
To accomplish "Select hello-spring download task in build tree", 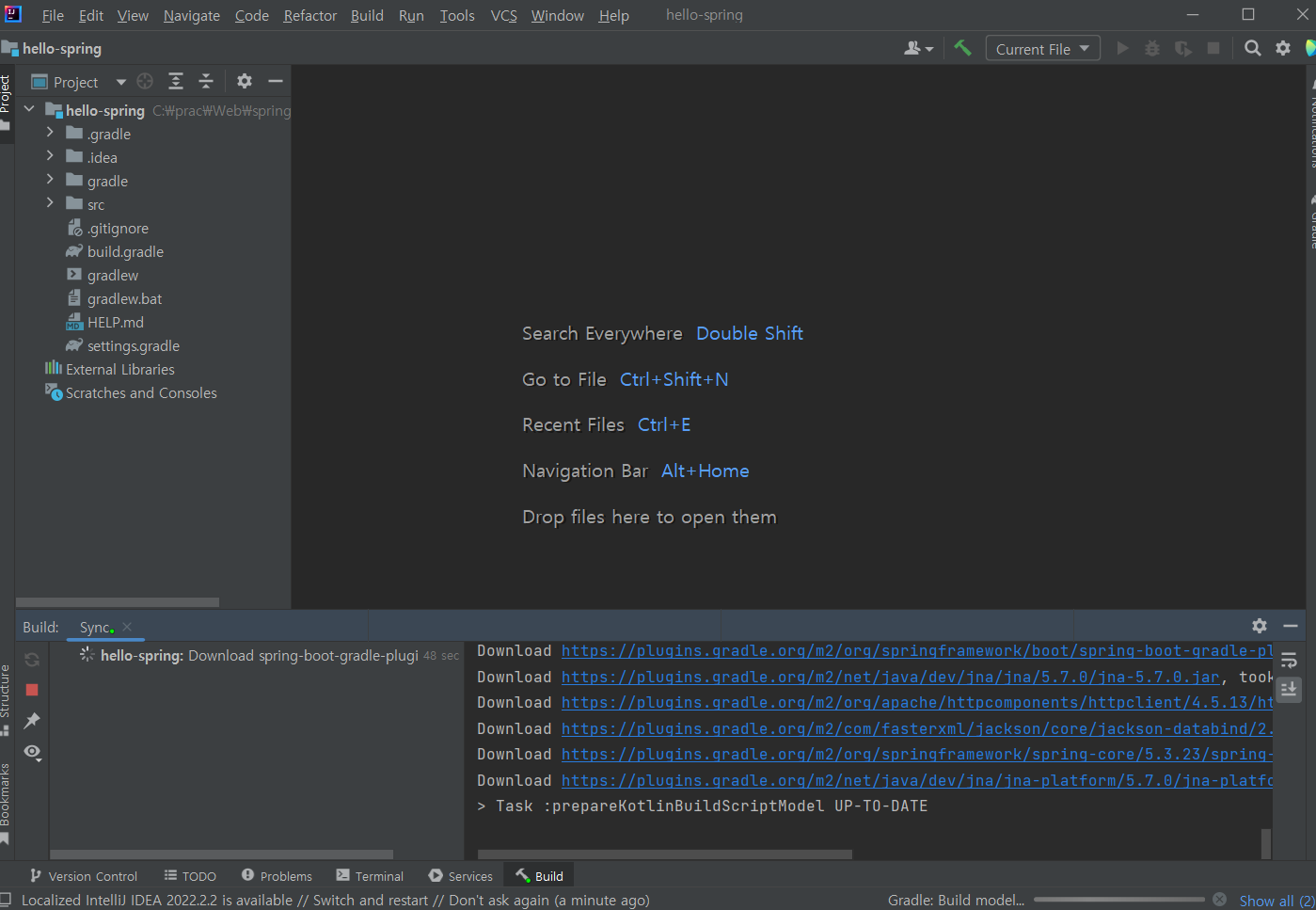I will [259, 655].
